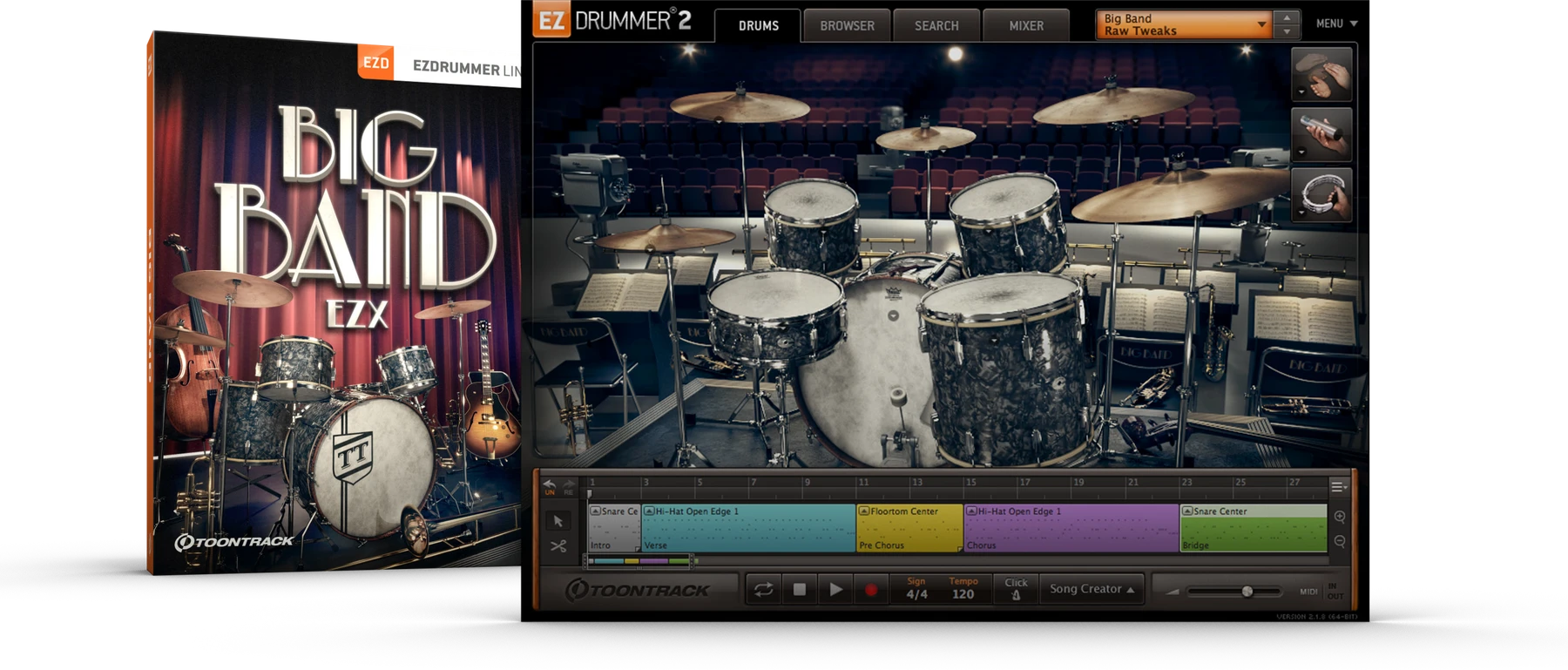Click the master volume slider knob
Viewport: 1568px width, 670px height.
(x=1247, y=592)
